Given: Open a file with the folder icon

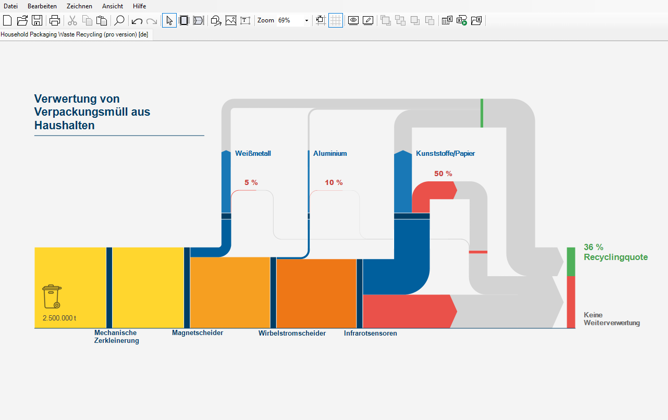Looking at the screenshot, I should pos(22,20).
